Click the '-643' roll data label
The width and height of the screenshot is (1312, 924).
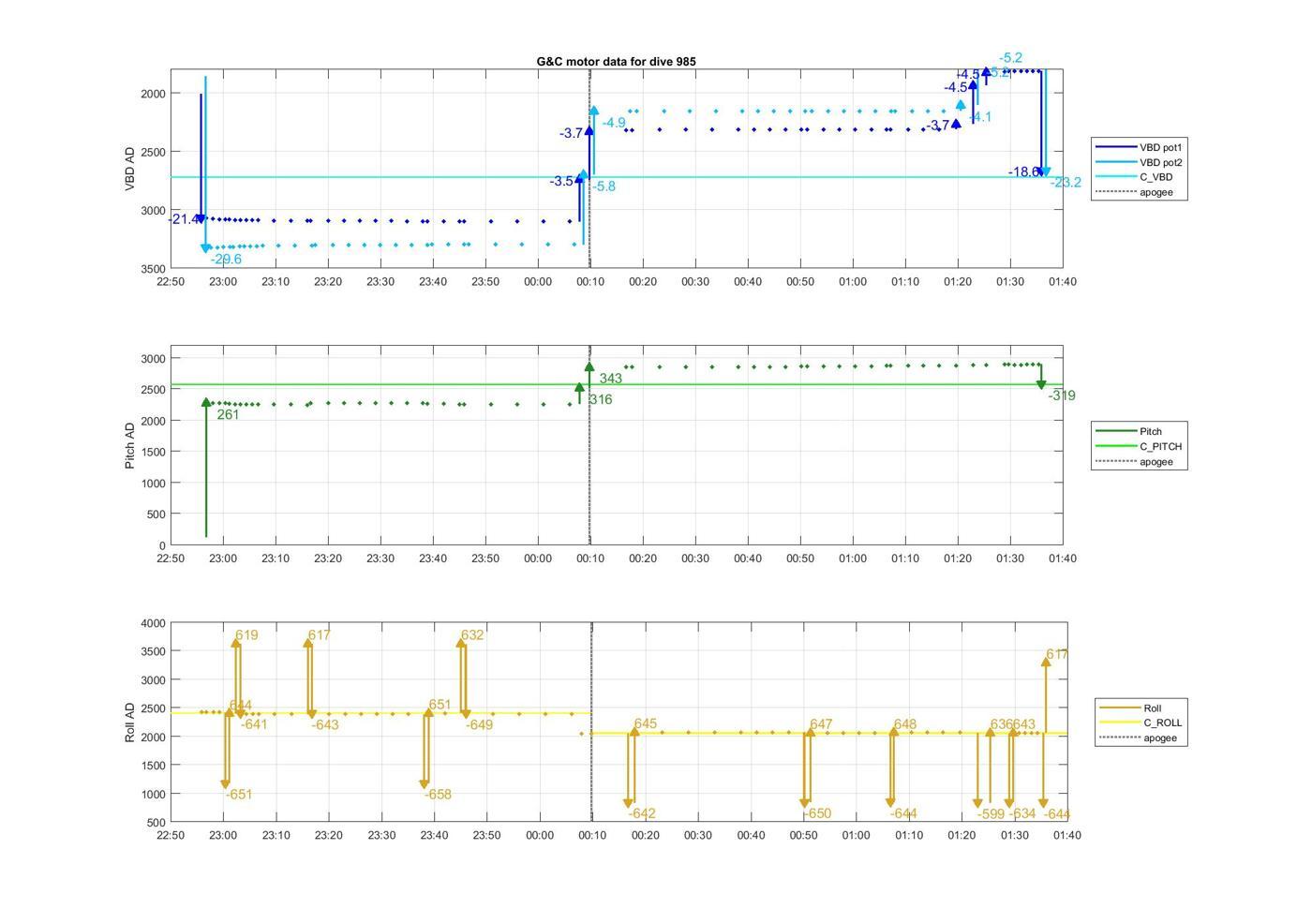point(325,725)
